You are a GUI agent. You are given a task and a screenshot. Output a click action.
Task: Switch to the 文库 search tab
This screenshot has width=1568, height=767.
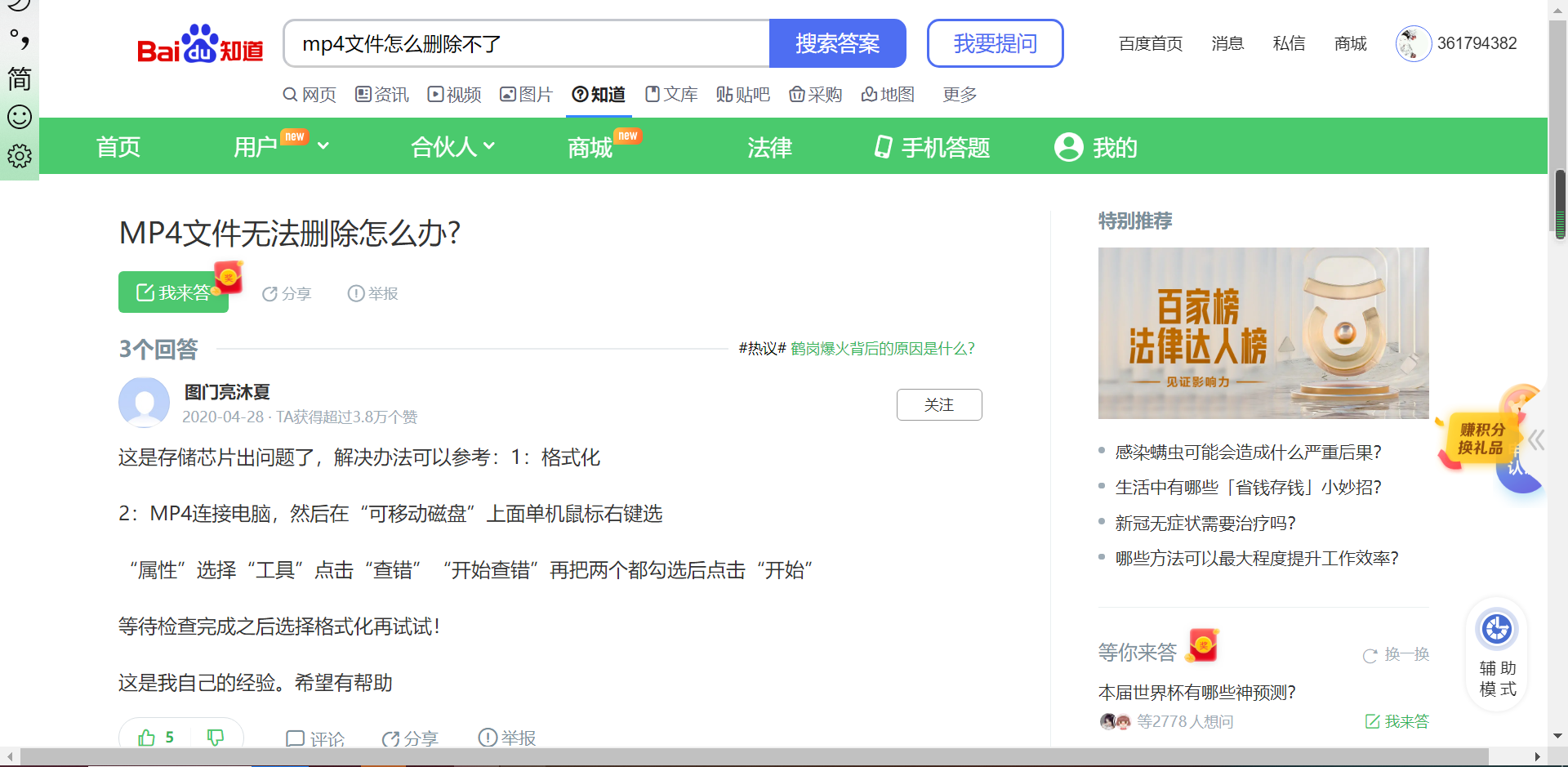click(x=671, y=95)
